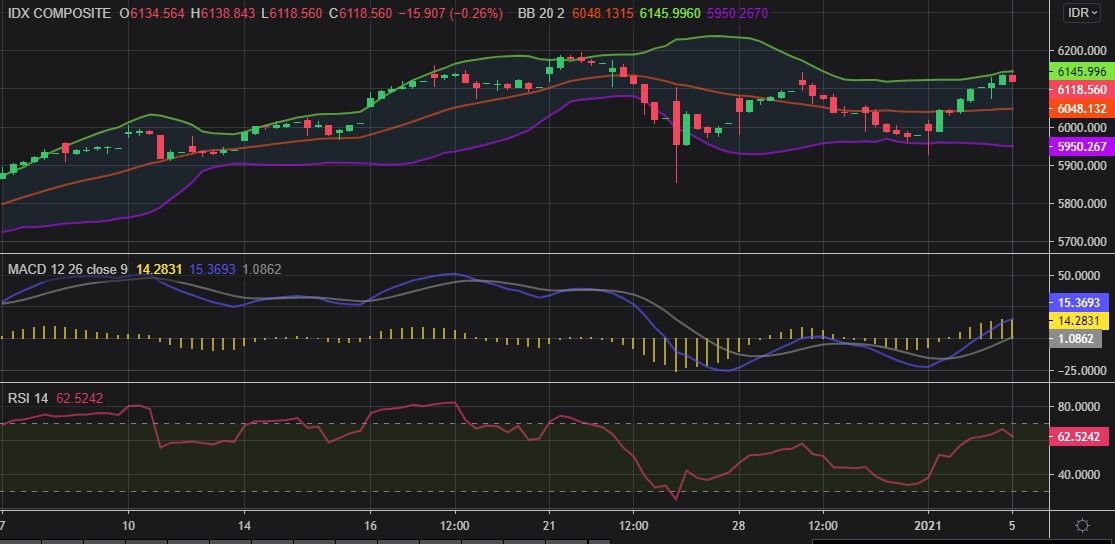Image resolution: width=1115 pixels, height=544 pixels.
Task: Open the IDR currency dropdown
Action: point(1084,14)
